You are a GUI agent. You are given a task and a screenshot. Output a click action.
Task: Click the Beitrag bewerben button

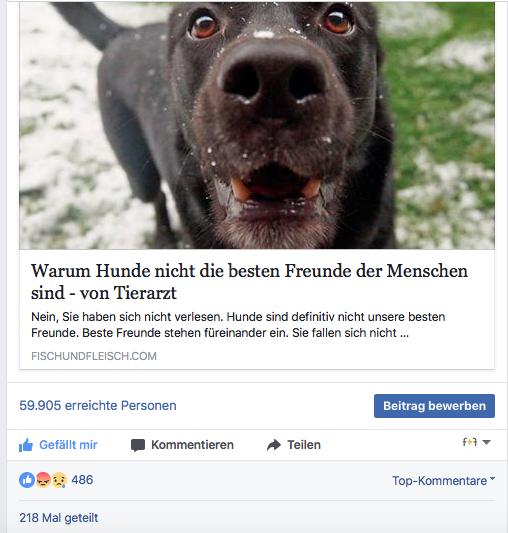click(x=434, y=406)
